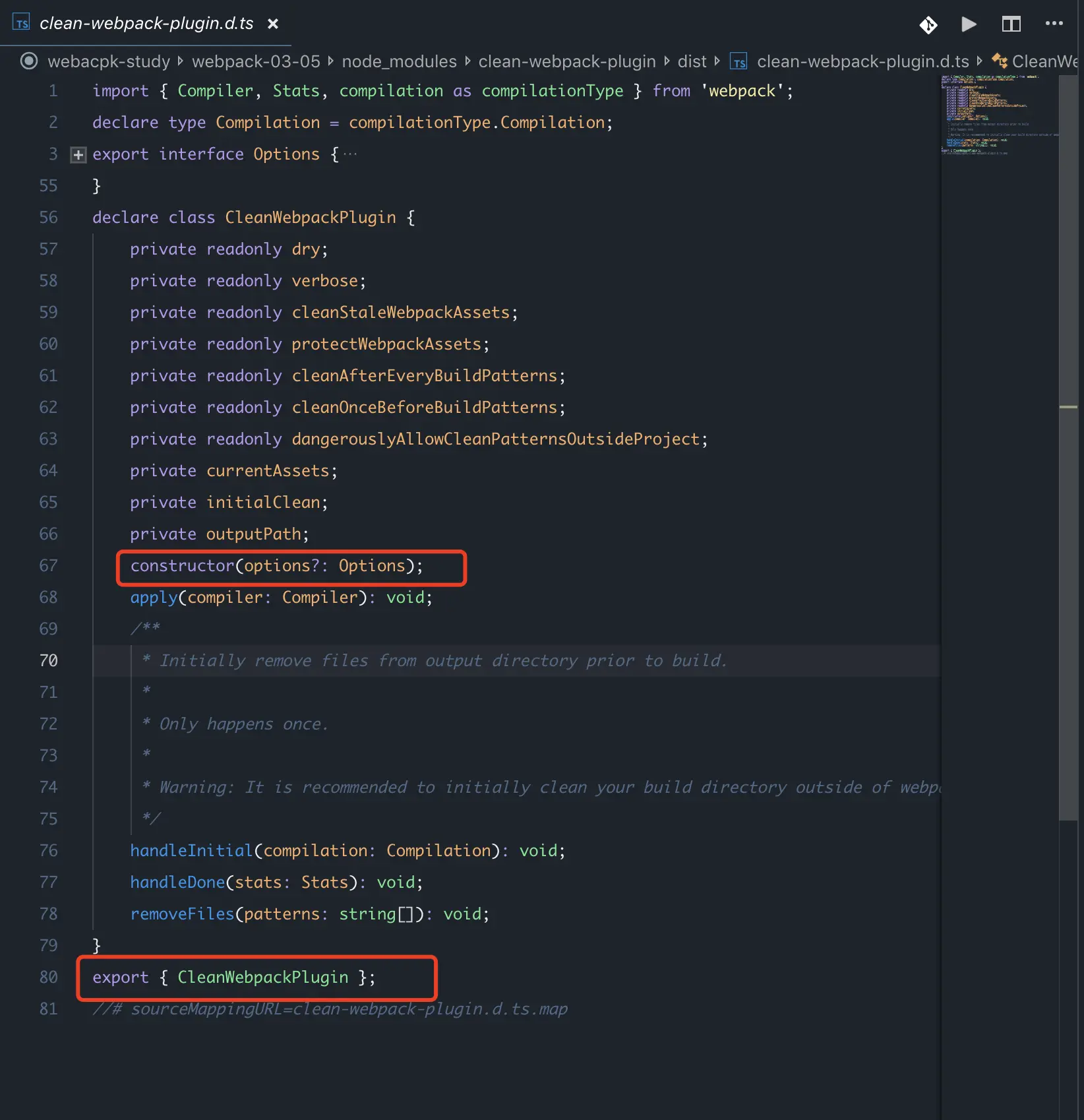The height and width of the screenshot is (1120, 1084).
Task: Click 'cleanAfterEveryBuildPatterns' on line 61
Action: 425,376
